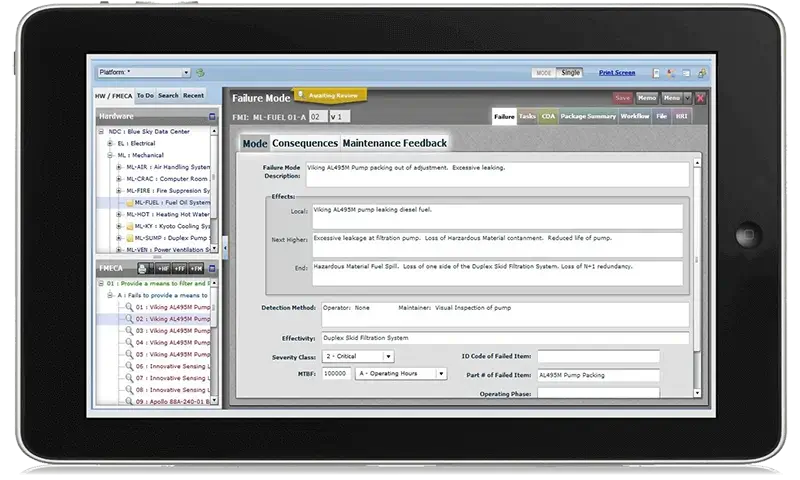Click folder icon of ML-SUMP : Duplex Pump
The height and width of the screenshot is (480, 800).
click(x=130, y=238)
